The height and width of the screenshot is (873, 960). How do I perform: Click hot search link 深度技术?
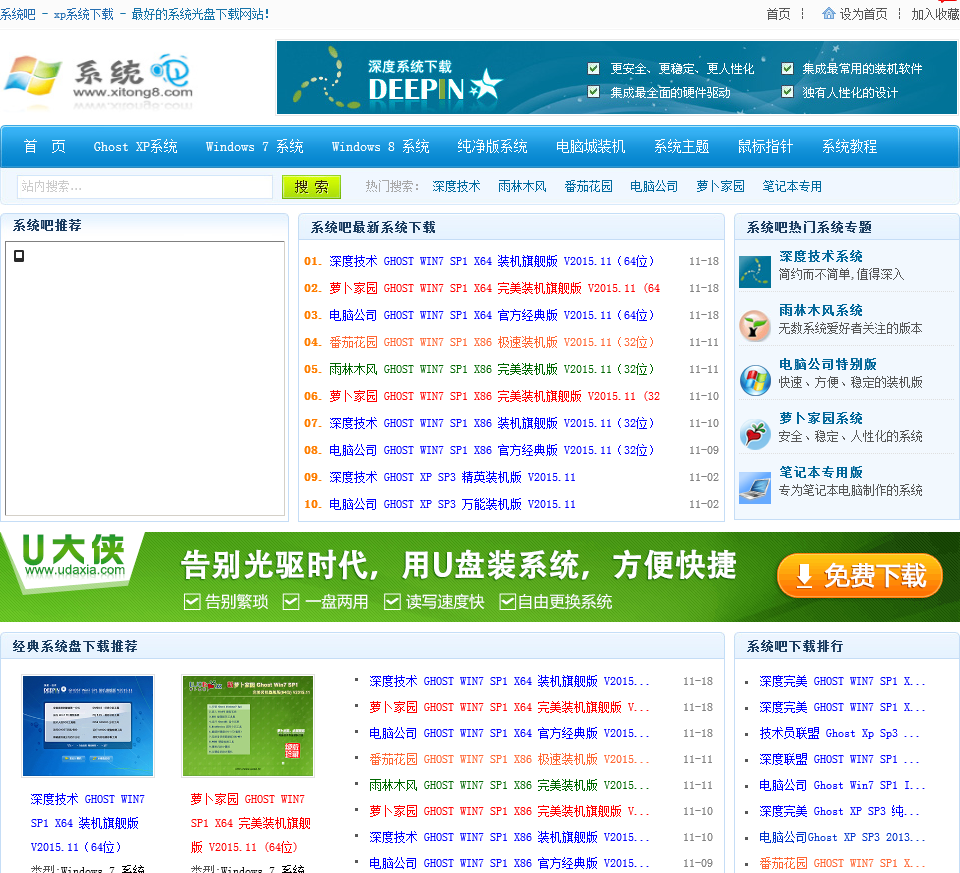click(456, 187)
